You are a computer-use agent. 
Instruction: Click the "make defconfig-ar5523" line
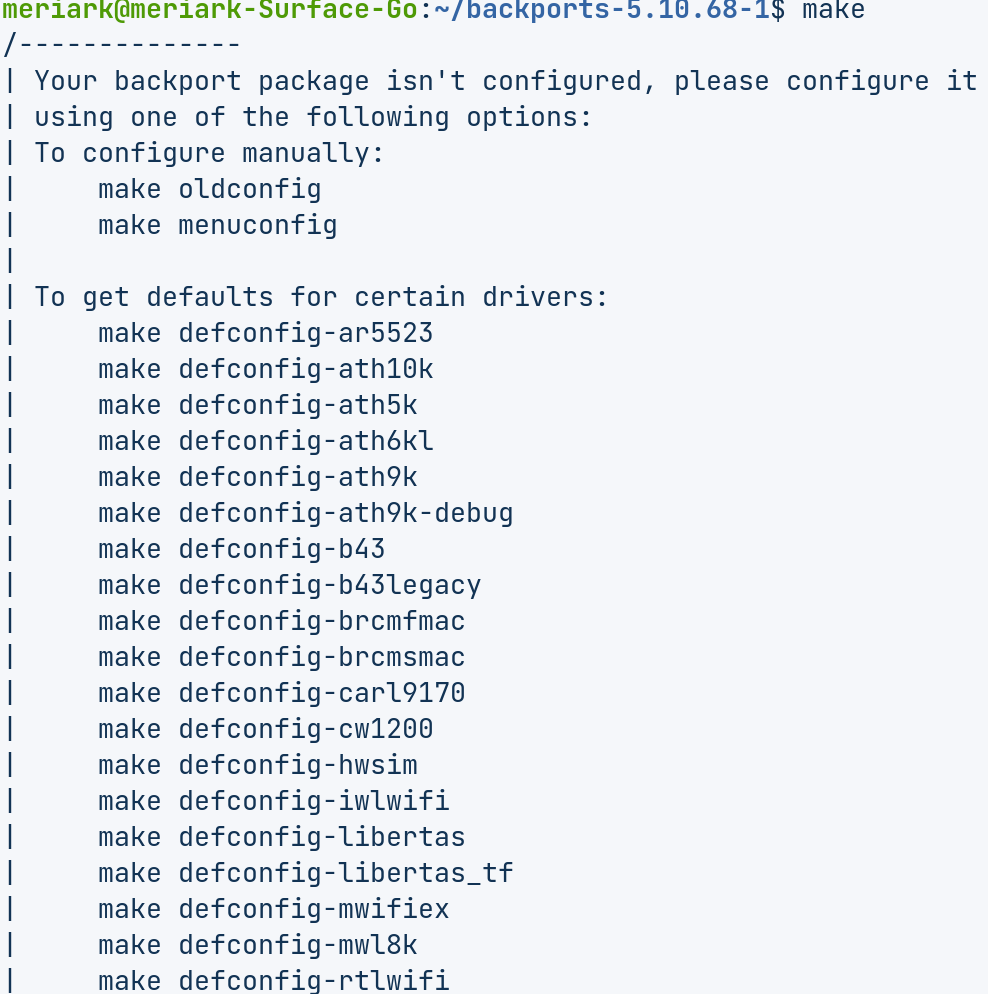click(x=265, y=333)
